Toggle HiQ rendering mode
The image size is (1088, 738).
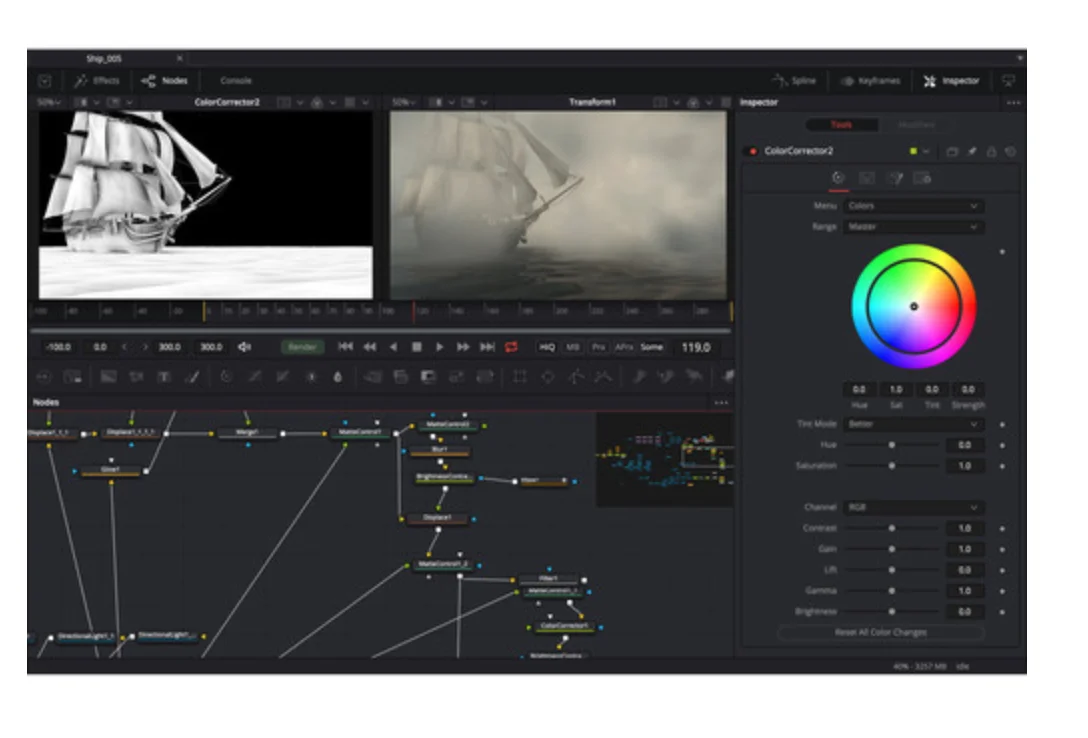pos(547,347)
